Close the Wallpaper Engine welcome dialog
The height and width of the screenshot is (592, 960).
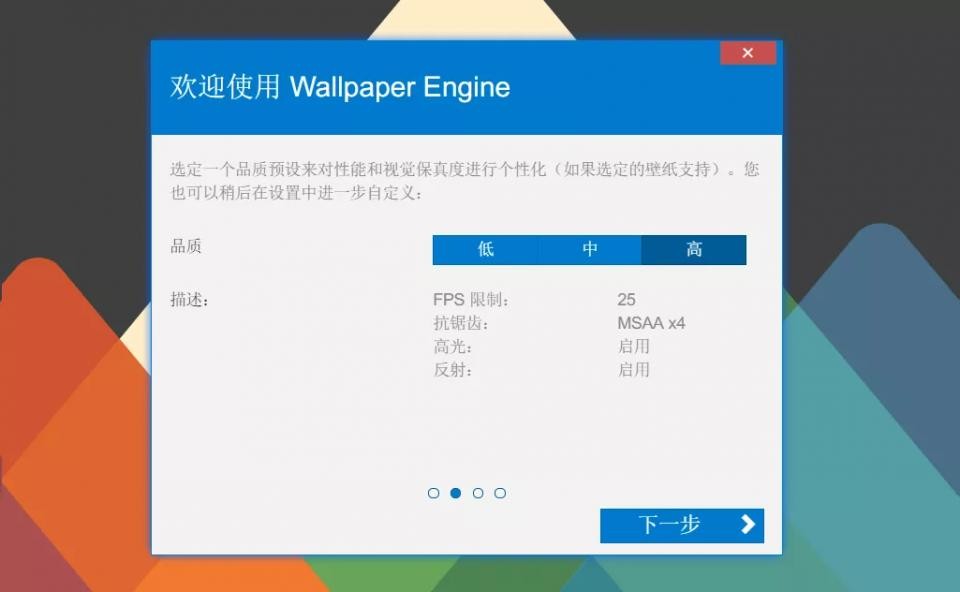tap(747, 53)
